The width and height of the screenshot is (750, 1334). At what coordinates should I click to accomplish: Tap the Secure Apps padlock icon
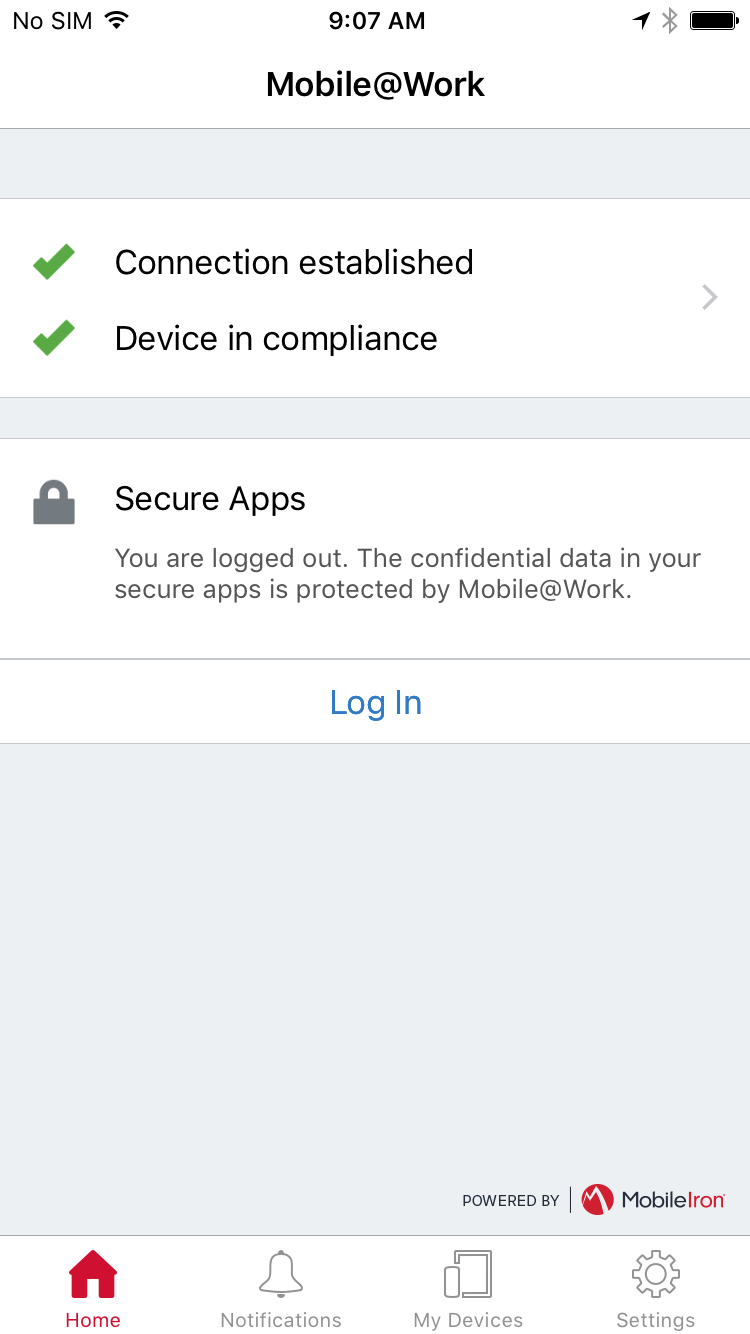[x=54, y=503]
